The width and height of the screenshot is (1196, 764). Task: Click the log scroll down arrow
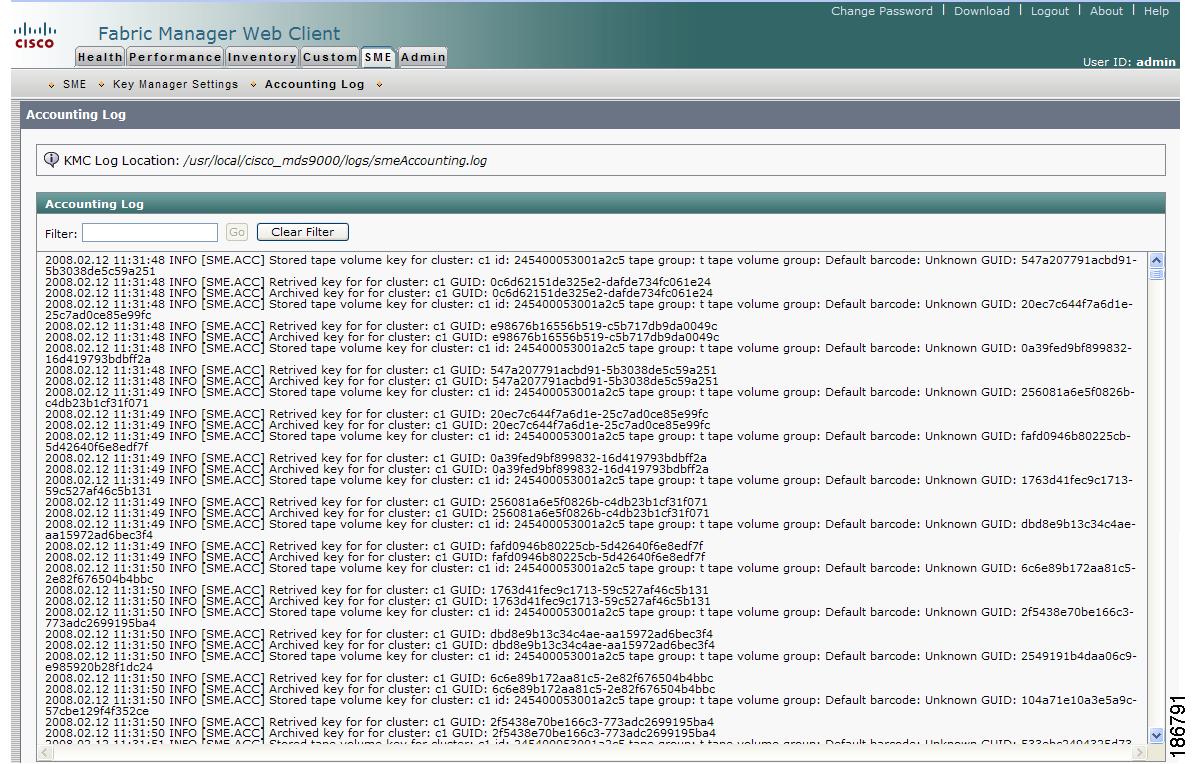click(1156, 735)
